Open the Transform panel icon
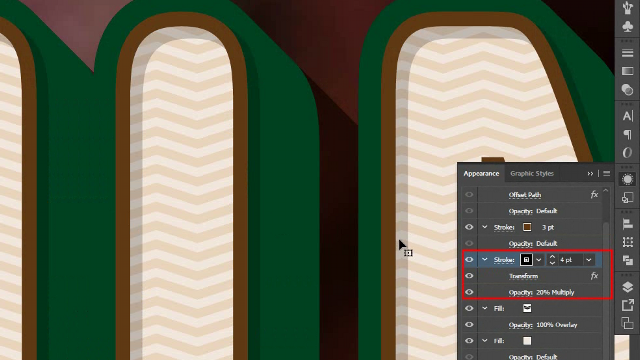The height and width of the screenshot is (360, 640). point(627,242)
